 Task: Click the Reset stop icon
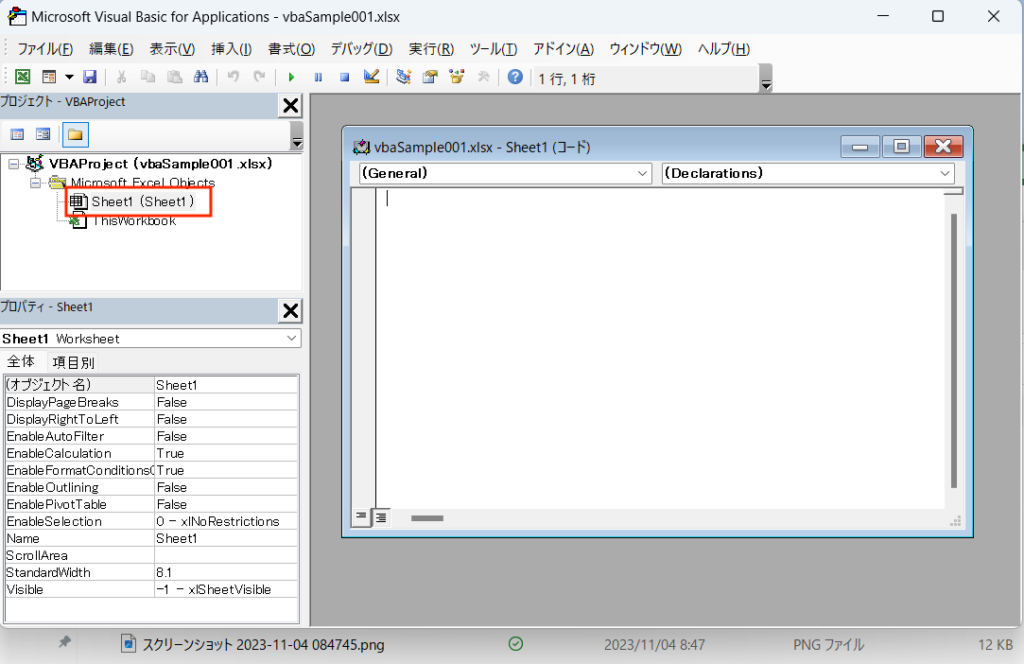pos(345,77)
